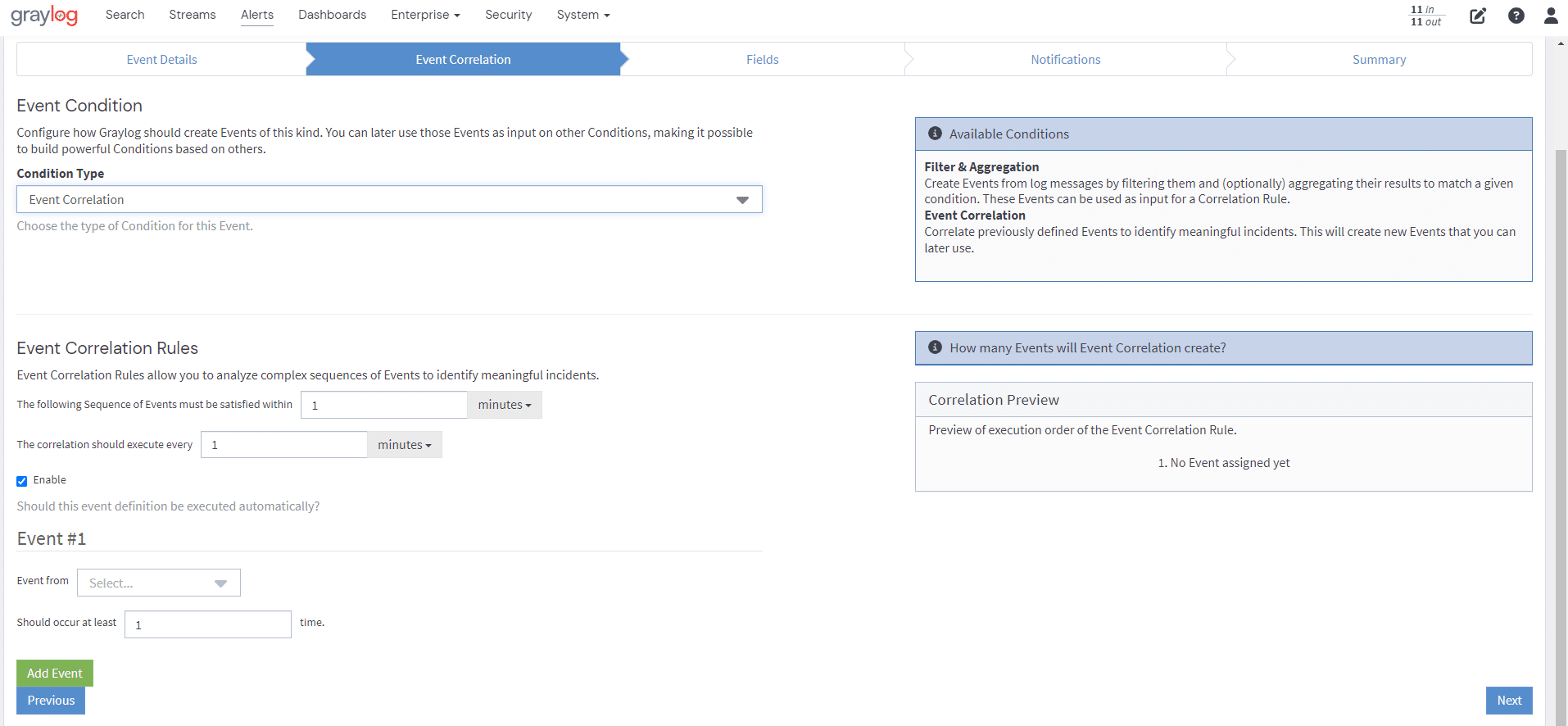Open the Condition Type dropdown
The image size is (1568, 726).
pyautogui.click(x=389, y=200)
